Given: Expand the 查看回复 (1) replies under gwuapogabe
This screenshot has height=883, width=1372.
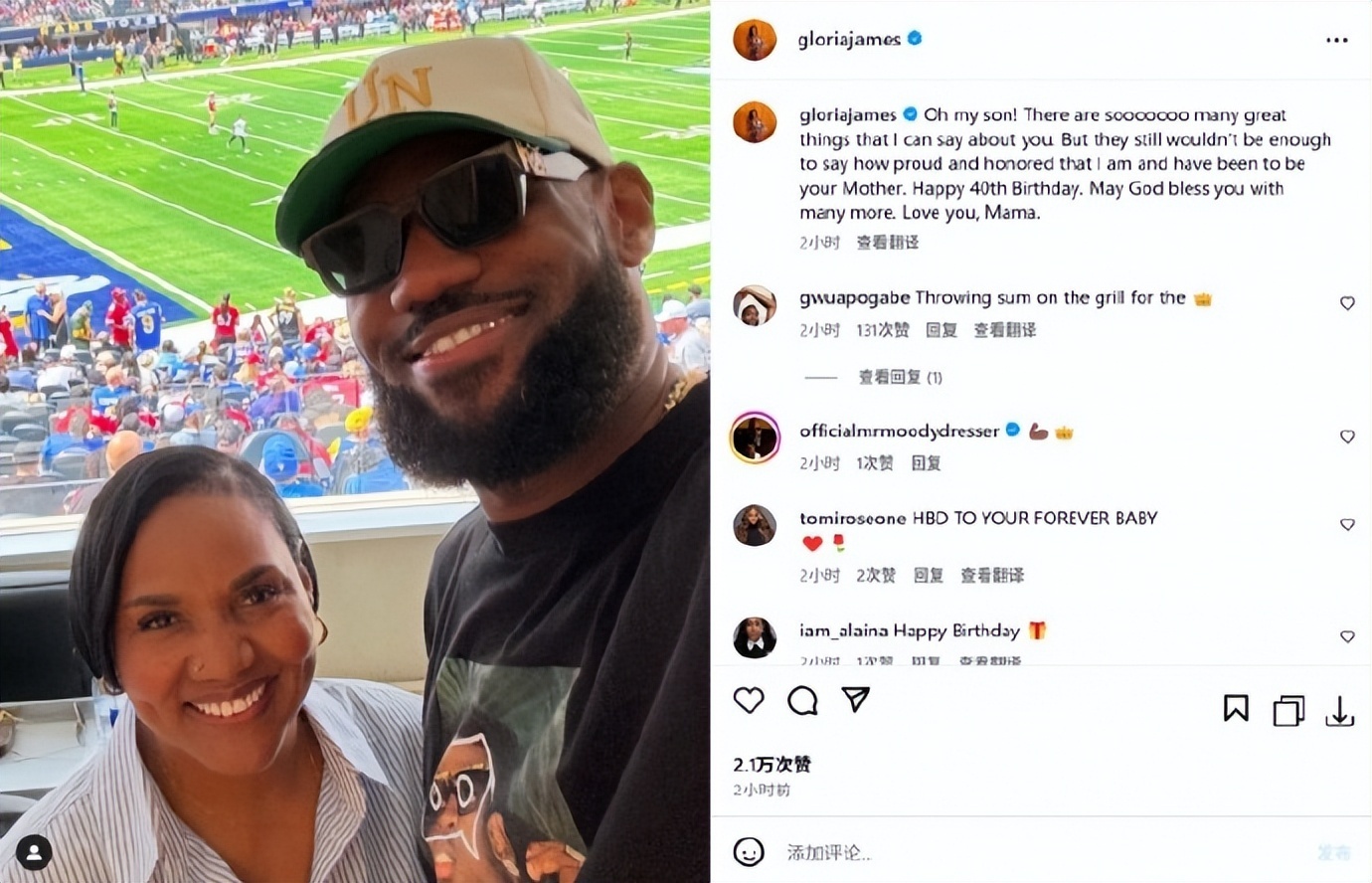Looking at the screenshot, I should [x=900, y=378].
